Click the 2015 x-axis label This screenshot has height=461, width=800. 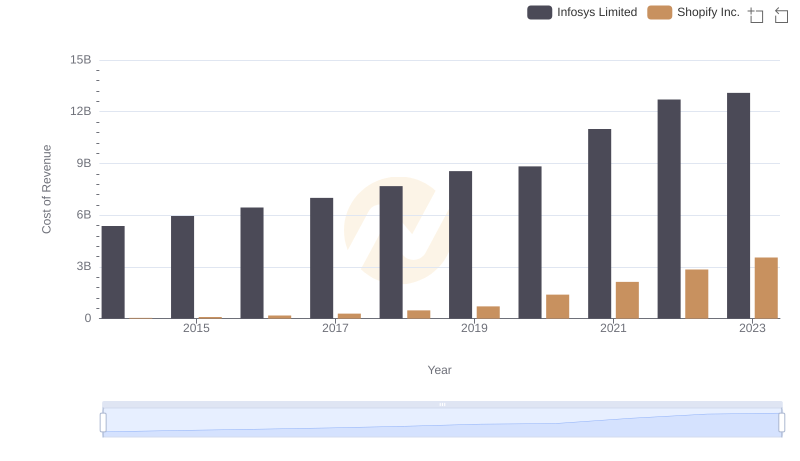point(196,328)
